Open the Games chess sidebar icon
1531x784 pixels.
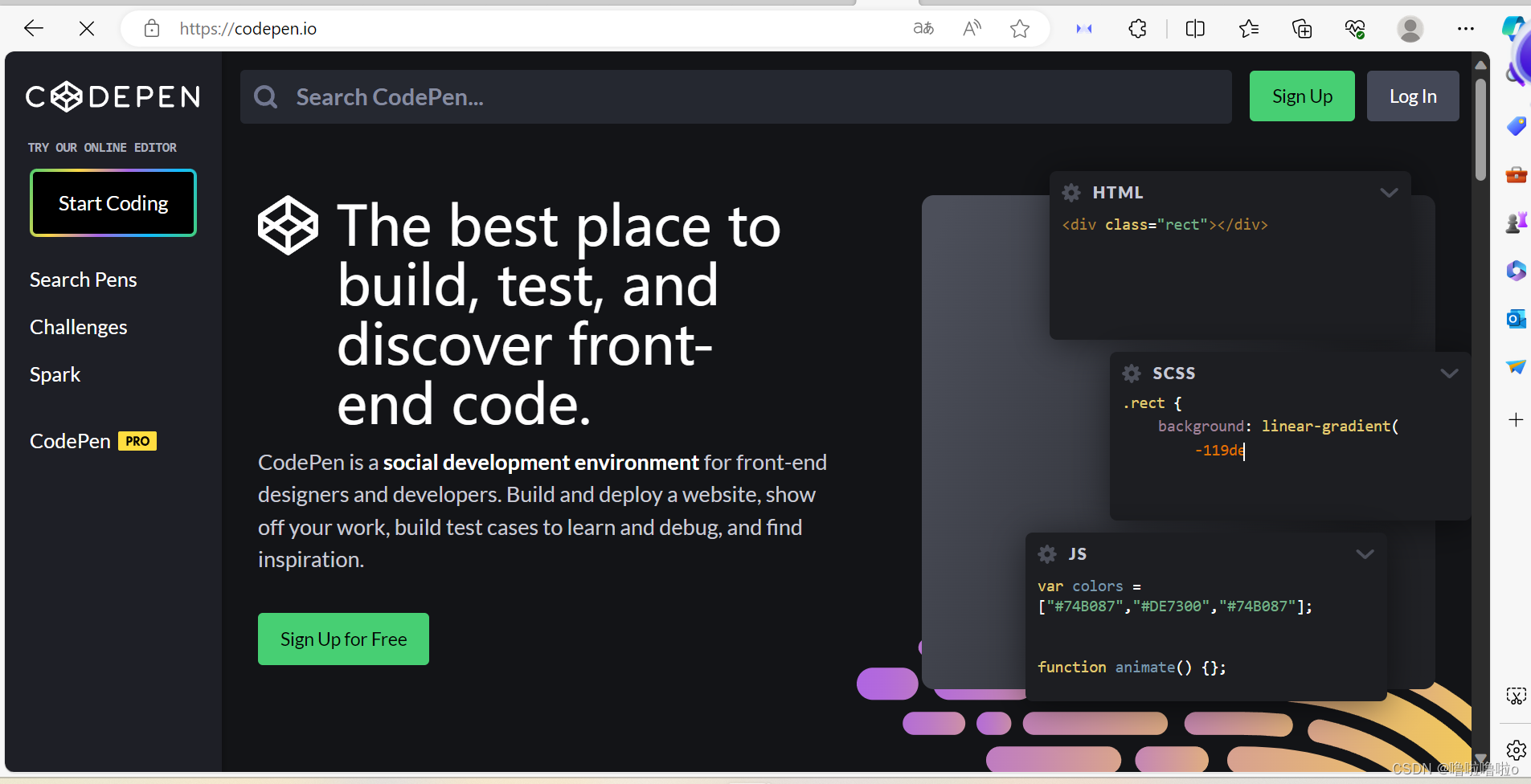pos(1516,223)
